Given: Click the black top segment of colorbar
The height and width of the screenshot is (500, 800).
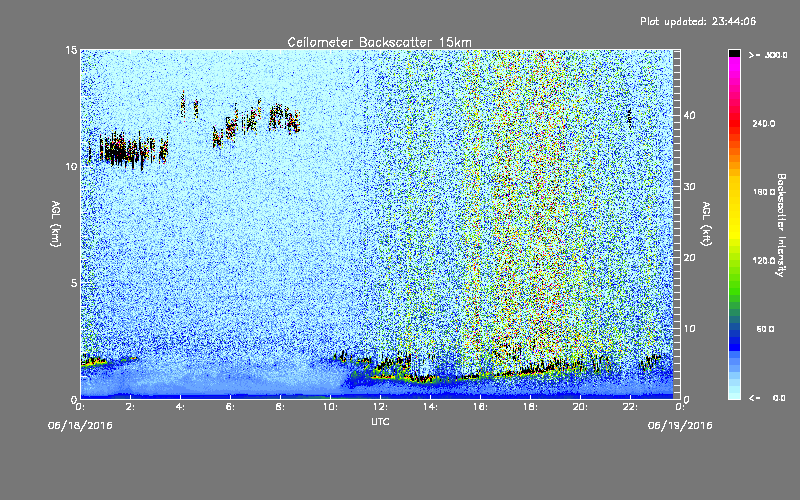Looking at the screenshot, I should tap(734, 53).
